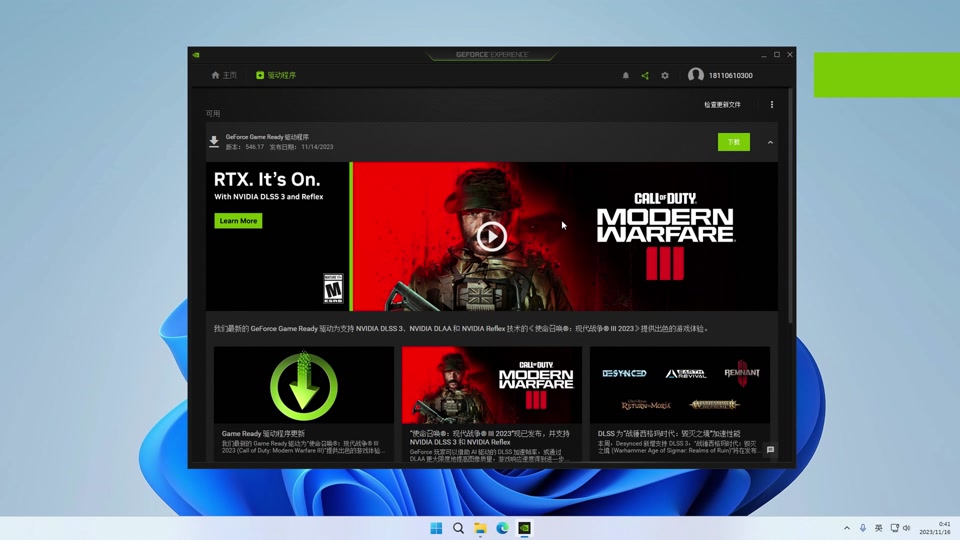
Task: Click GeForce Game Ready 驱动程序 title
Action: (267, 137)
